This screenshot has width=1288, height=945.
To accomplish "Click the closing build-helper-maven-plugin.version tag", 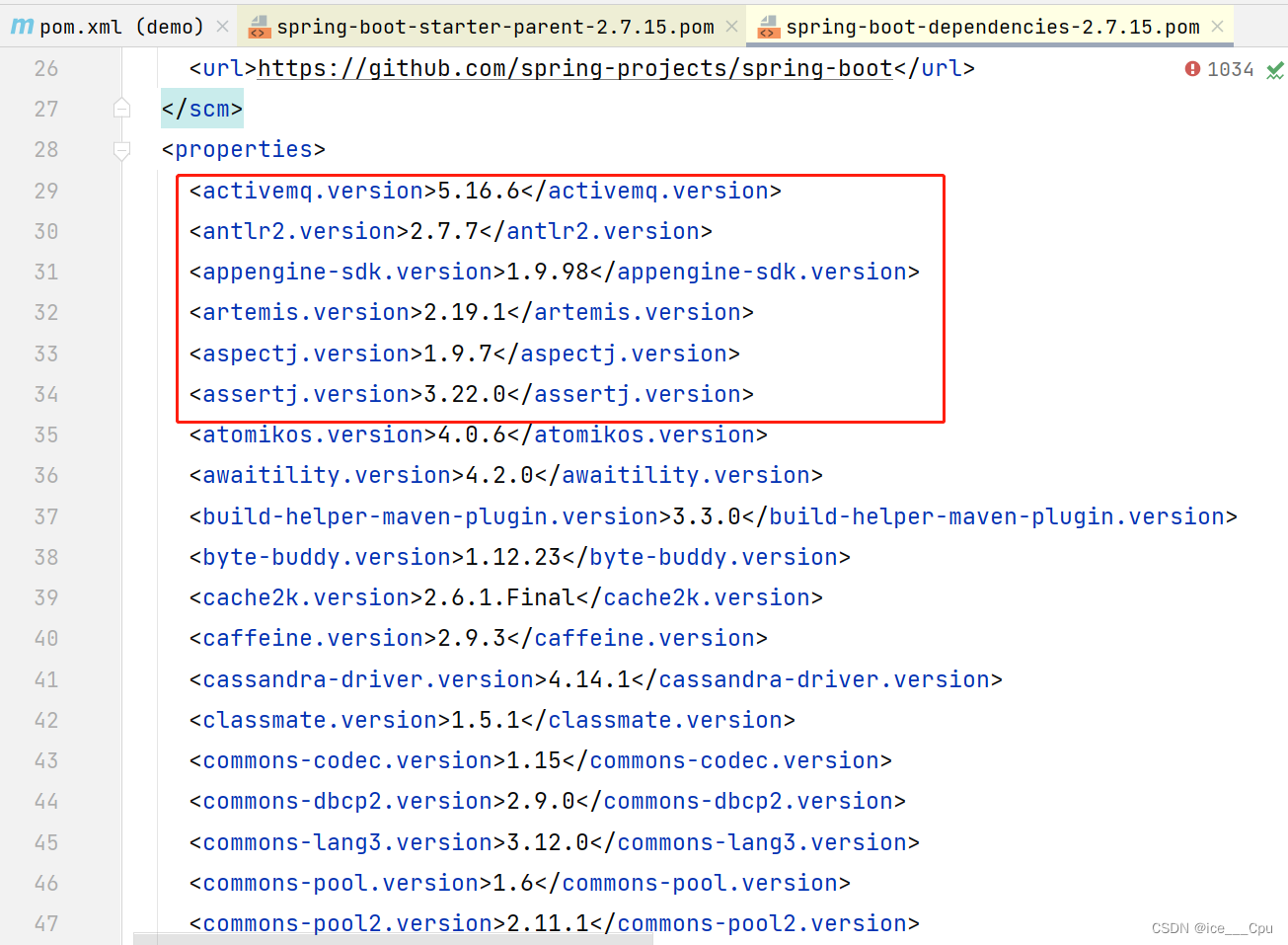I will coord(990,516).
